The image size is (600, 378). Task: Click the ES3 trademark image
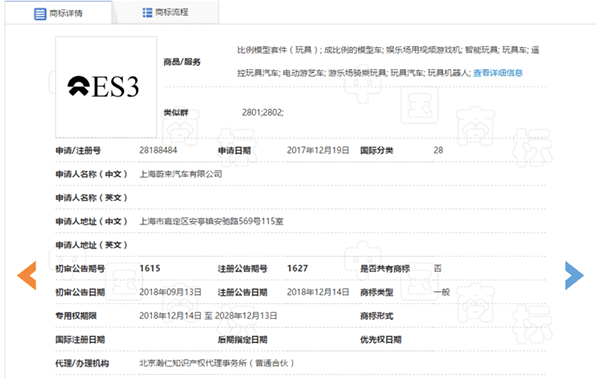(106, 87)
